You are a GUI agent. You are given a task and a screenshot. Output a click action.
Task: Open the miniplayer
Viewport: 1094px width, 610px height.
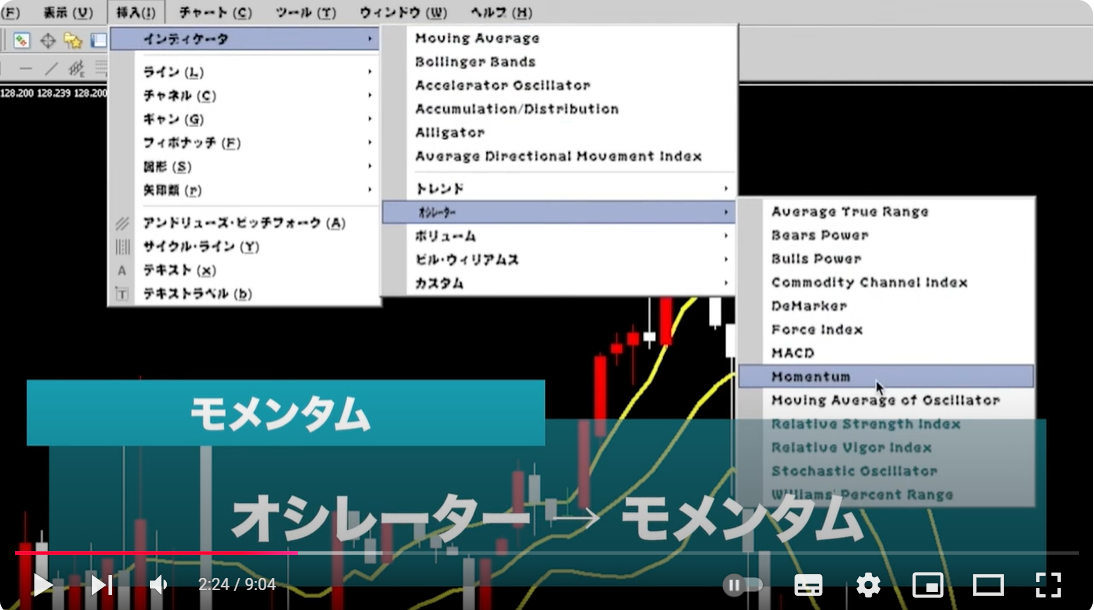(928, 585)
